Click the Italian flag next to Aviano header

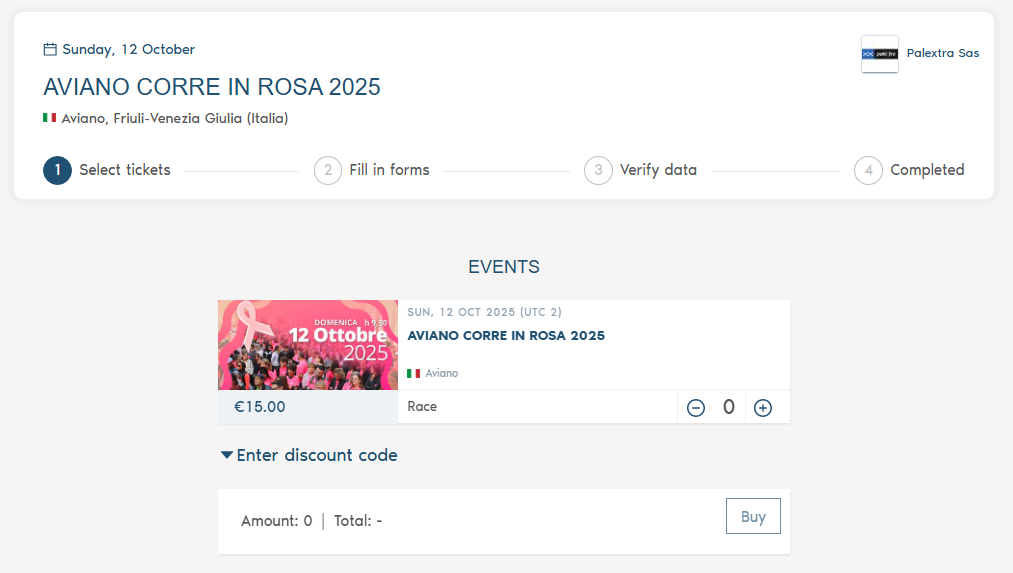49,118
